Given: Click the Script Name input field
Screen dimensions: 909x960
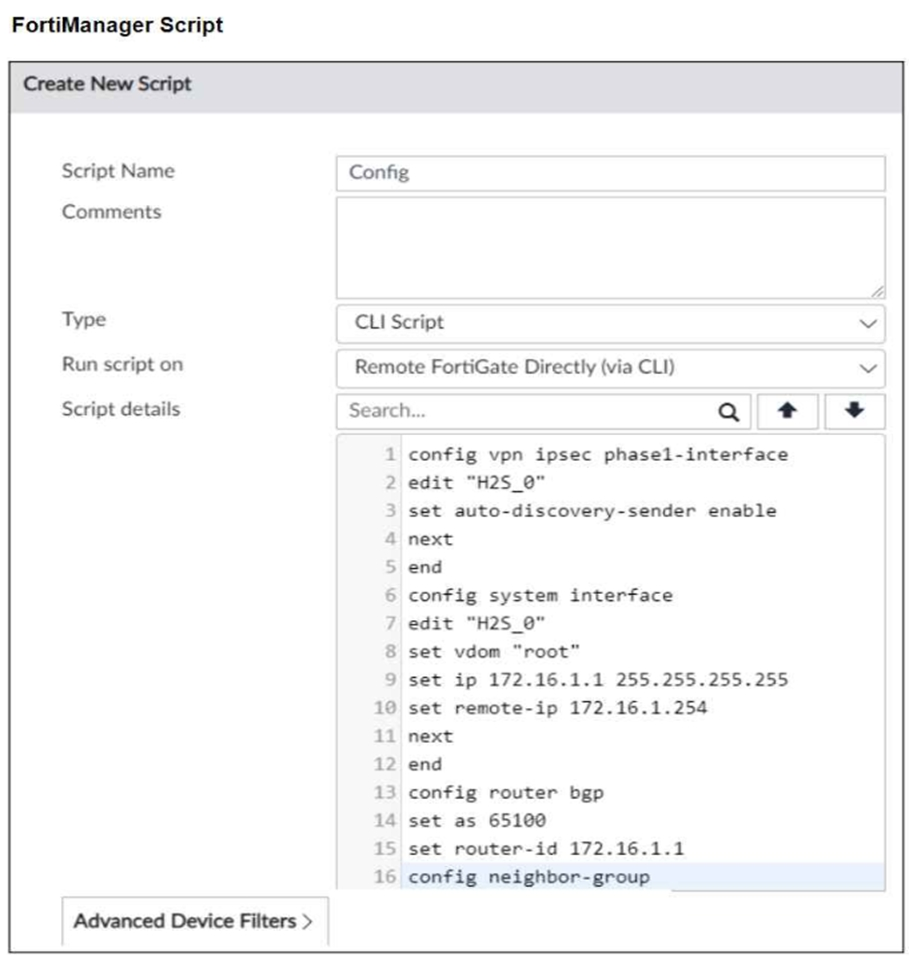Looking at the screenshot, I should point(610,173).
